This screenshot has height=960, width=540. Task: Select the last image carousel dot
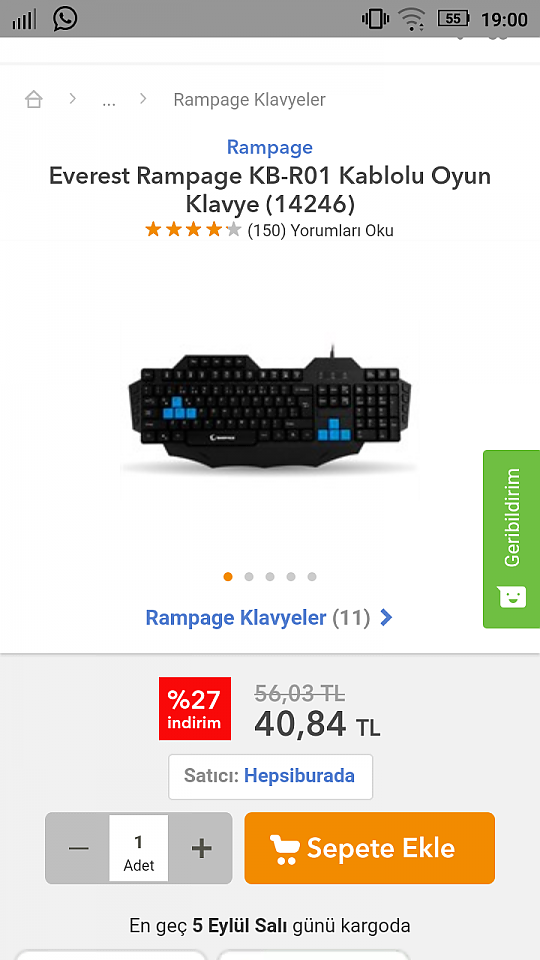tap(312, 577)
